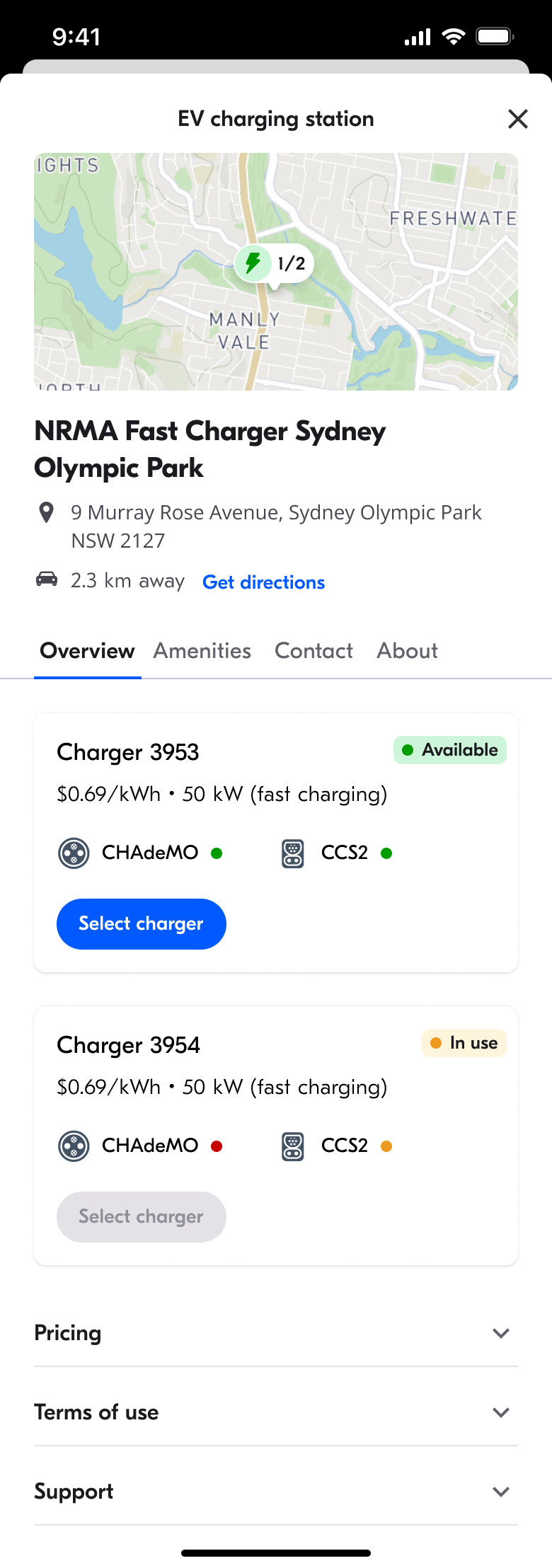This screenshot has width=552, height=1568.
Task: Expand the Terms of use section
Action: coord(500,1412)
